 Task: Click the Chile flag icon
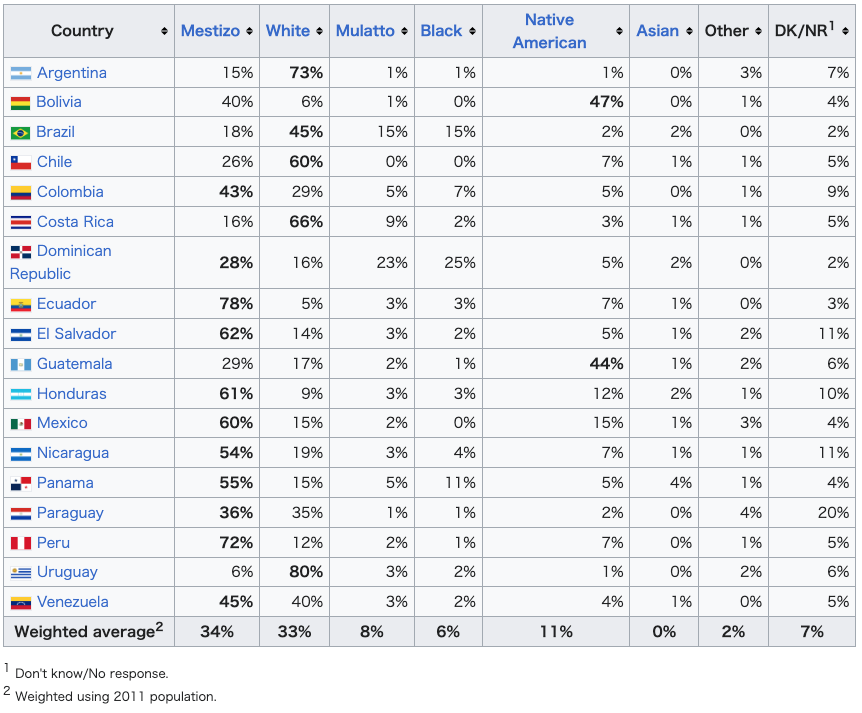pyautogui.click(x=21, y=162)
